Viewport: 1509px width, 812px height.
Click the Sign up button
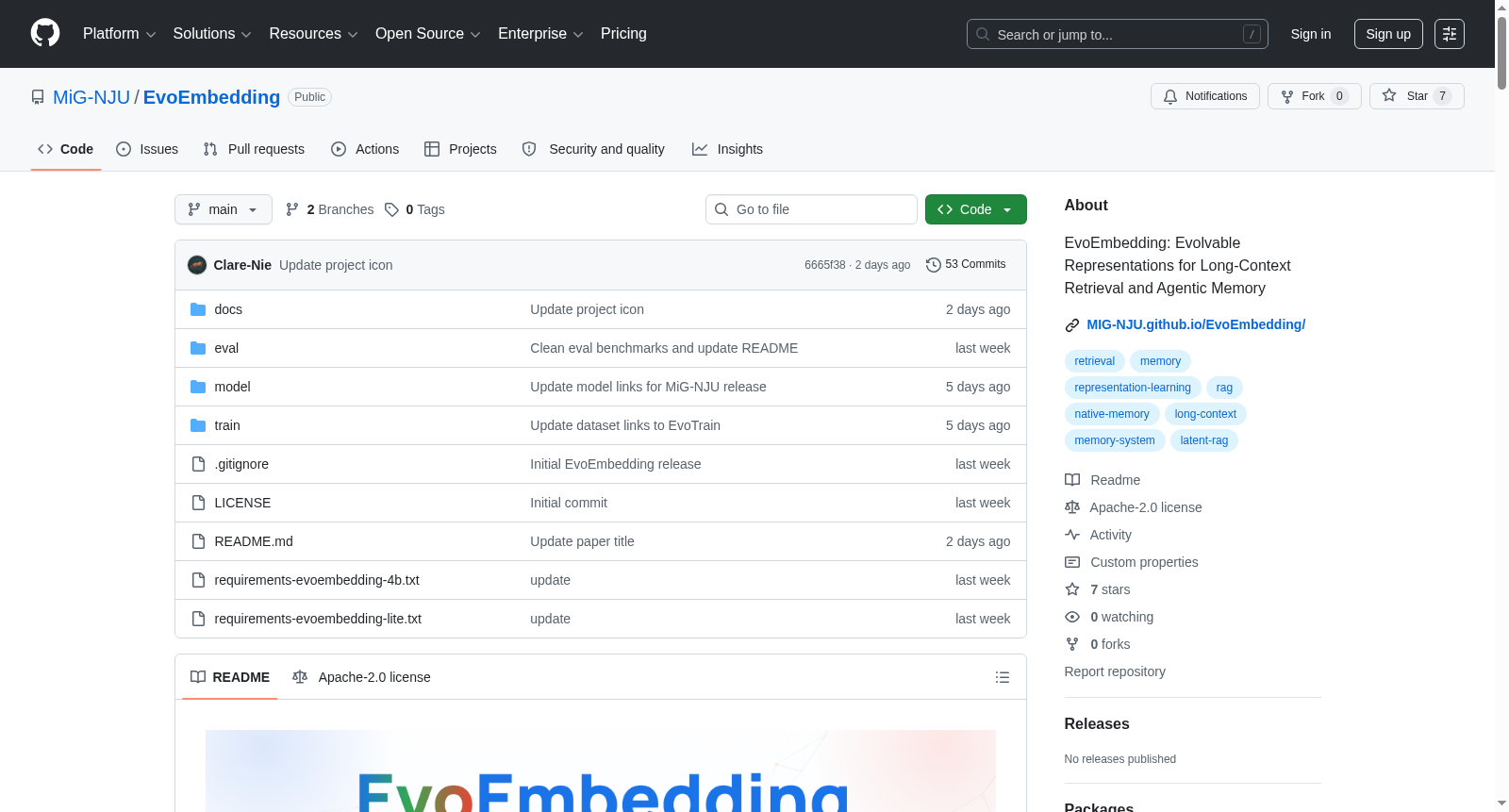click(1388, 34)
